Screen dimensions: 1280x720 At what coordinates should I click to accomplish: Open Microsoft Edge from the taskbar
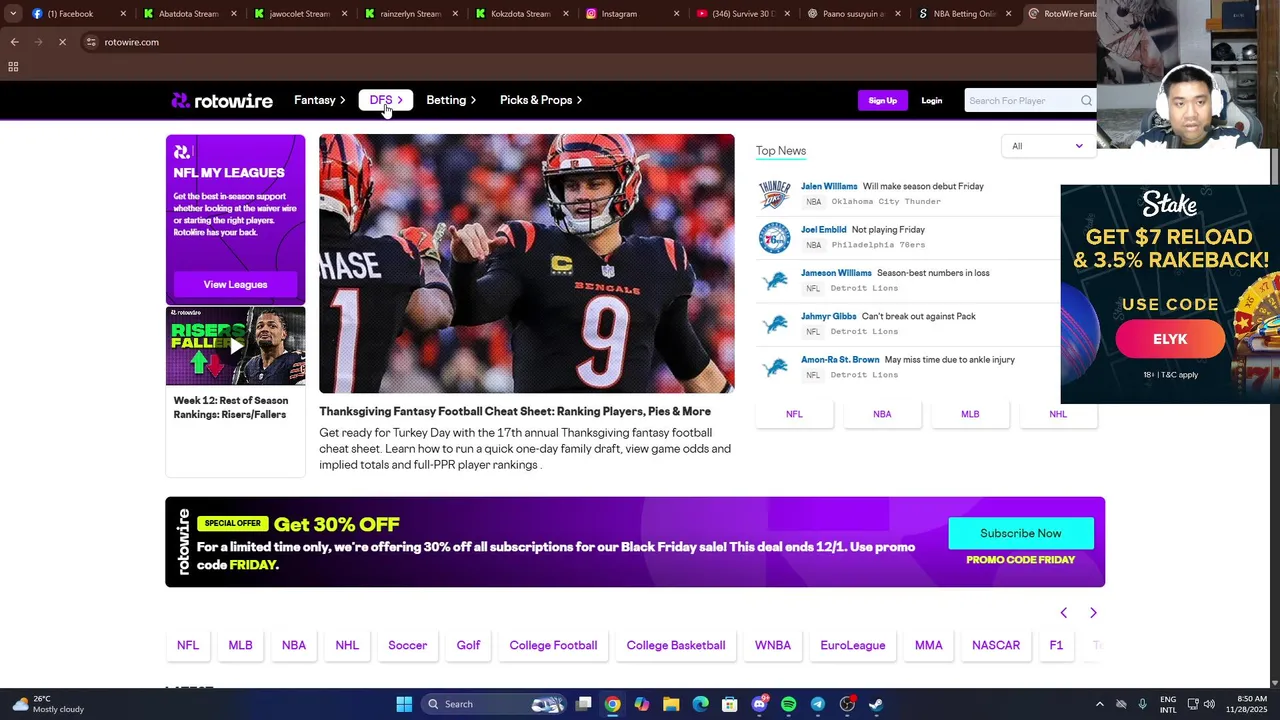point(700,704)
